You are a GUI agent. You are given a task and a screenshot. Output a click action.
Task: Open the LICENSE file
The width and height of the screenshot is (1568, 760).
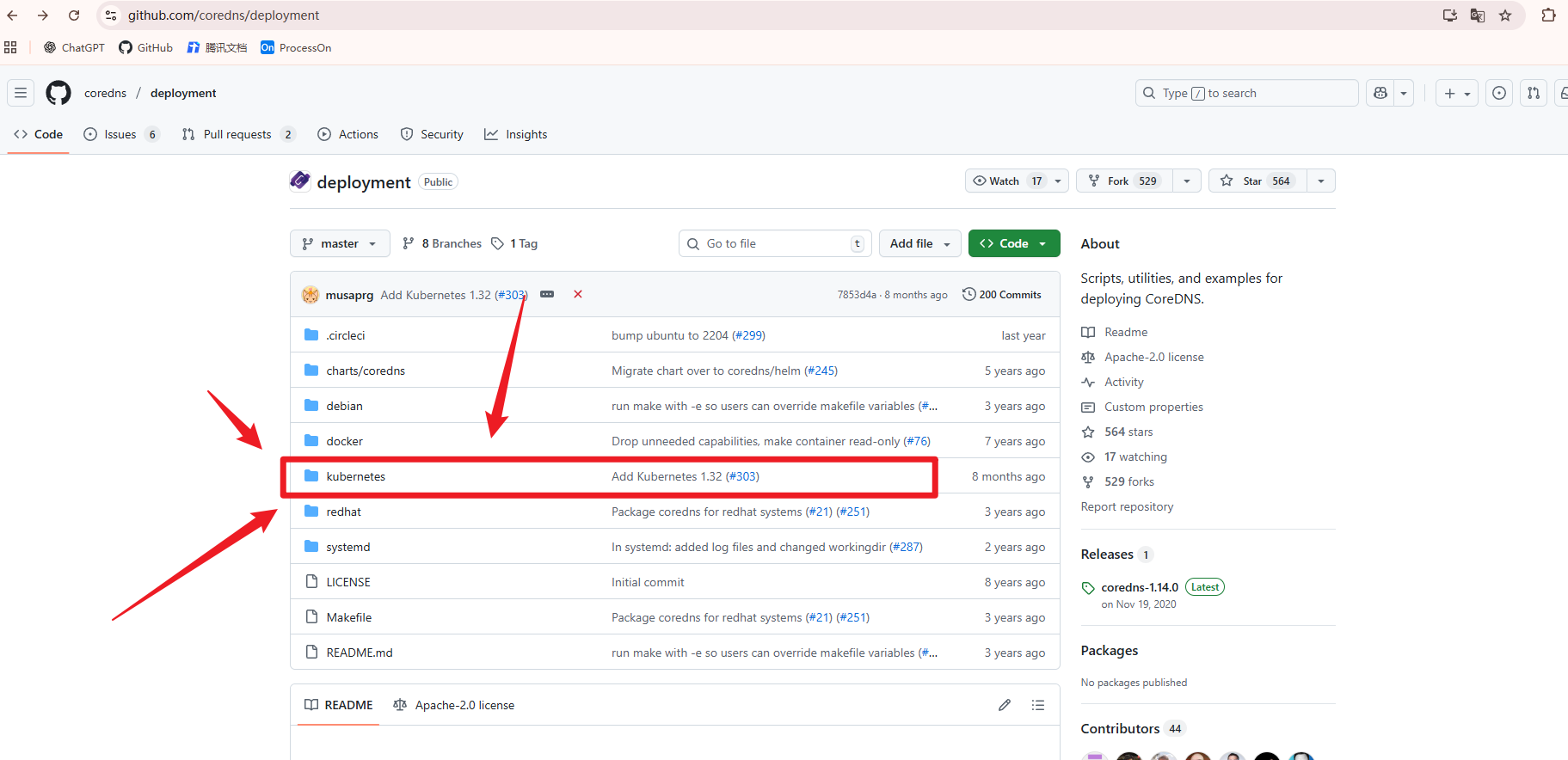[348, 582]
